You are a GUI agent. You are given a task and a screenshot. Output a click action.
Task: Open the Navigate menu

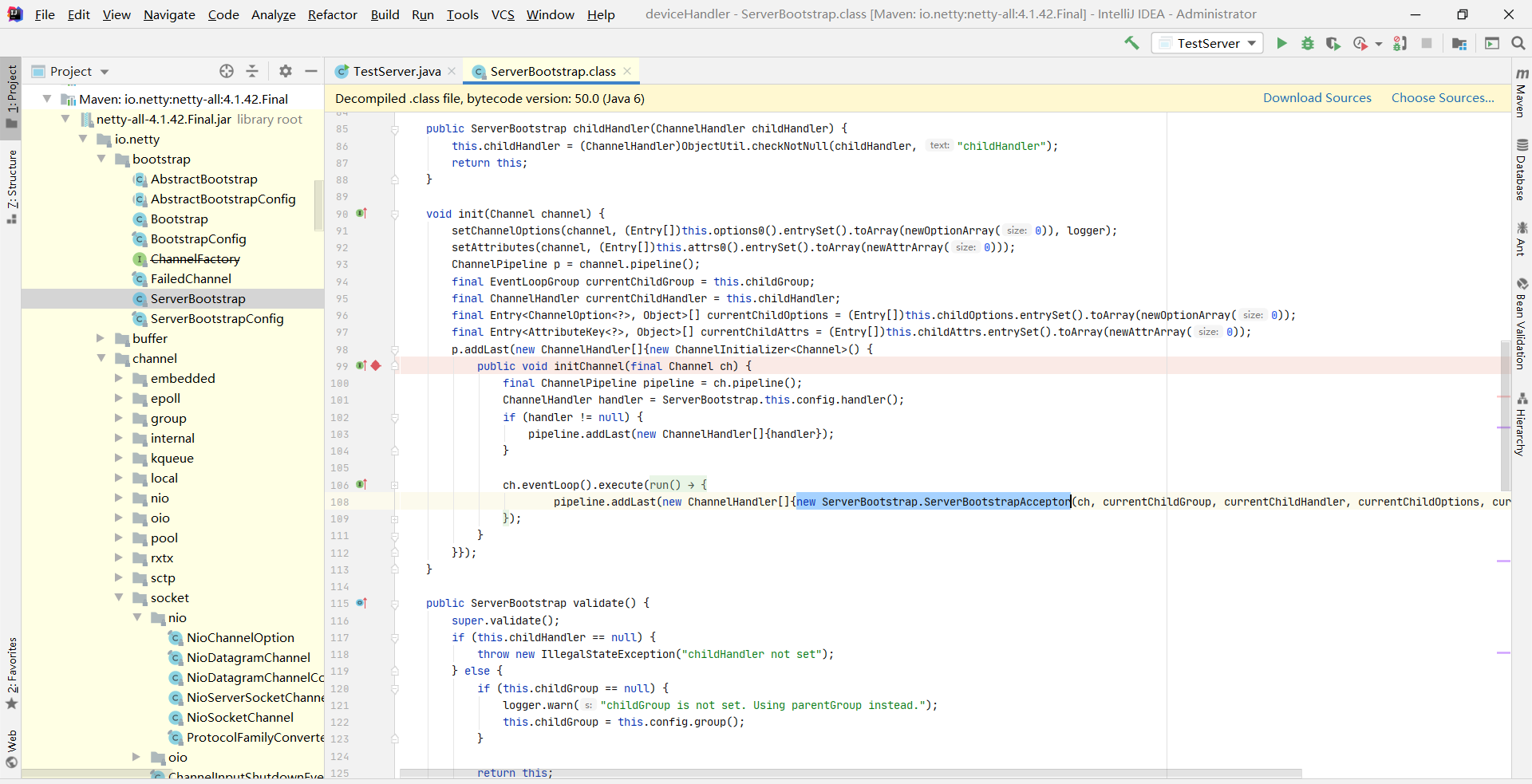[169, 14]
